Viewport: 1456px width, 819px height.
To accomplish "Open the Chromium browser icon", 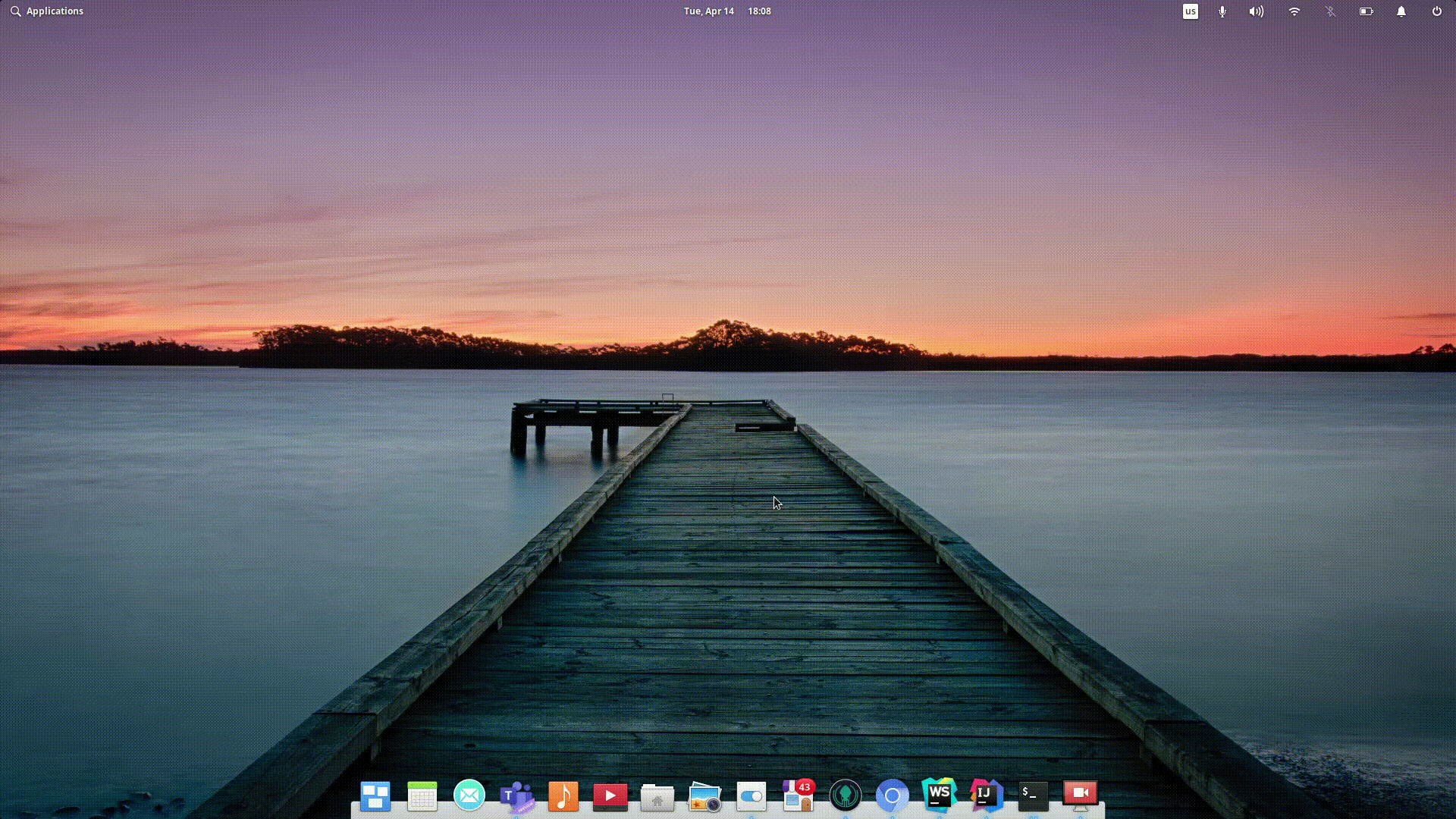I will pos(893,795).
